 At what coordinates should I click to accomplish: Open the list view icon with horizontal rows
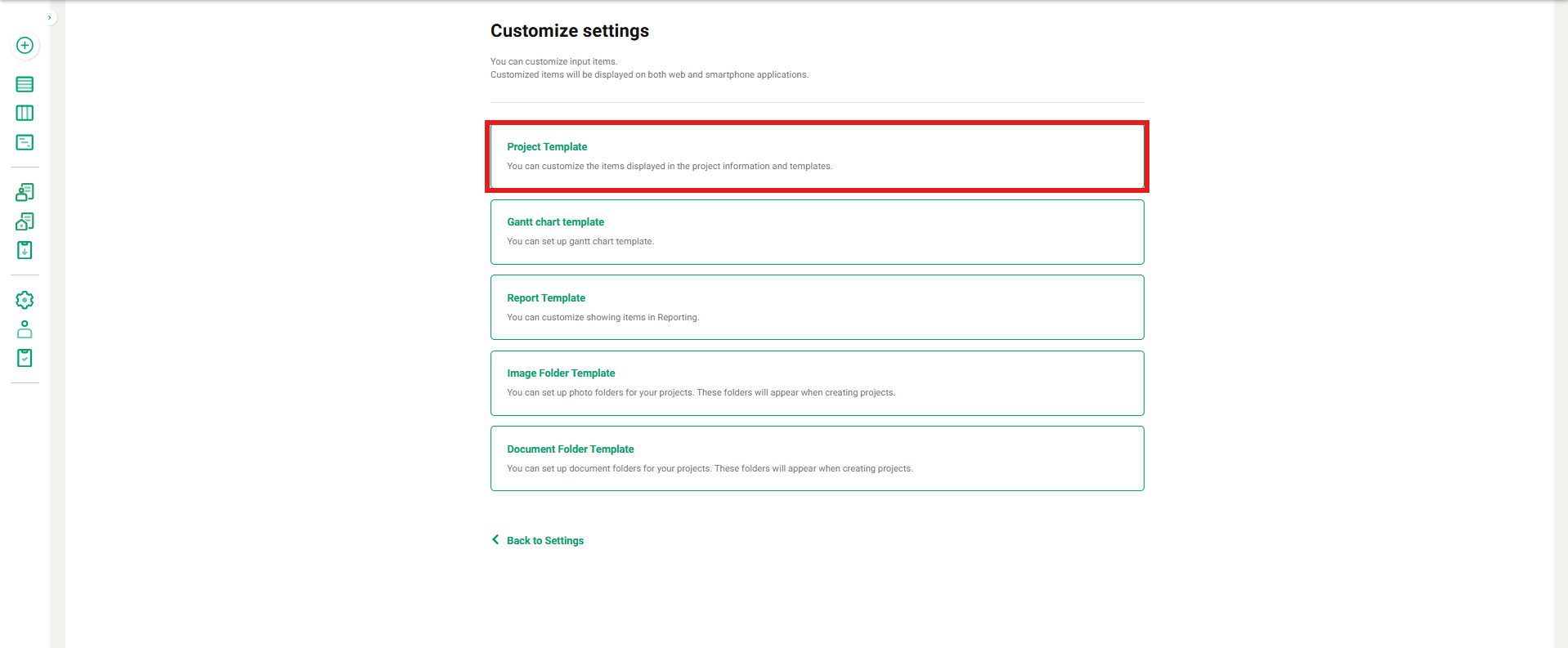(25, 84)
